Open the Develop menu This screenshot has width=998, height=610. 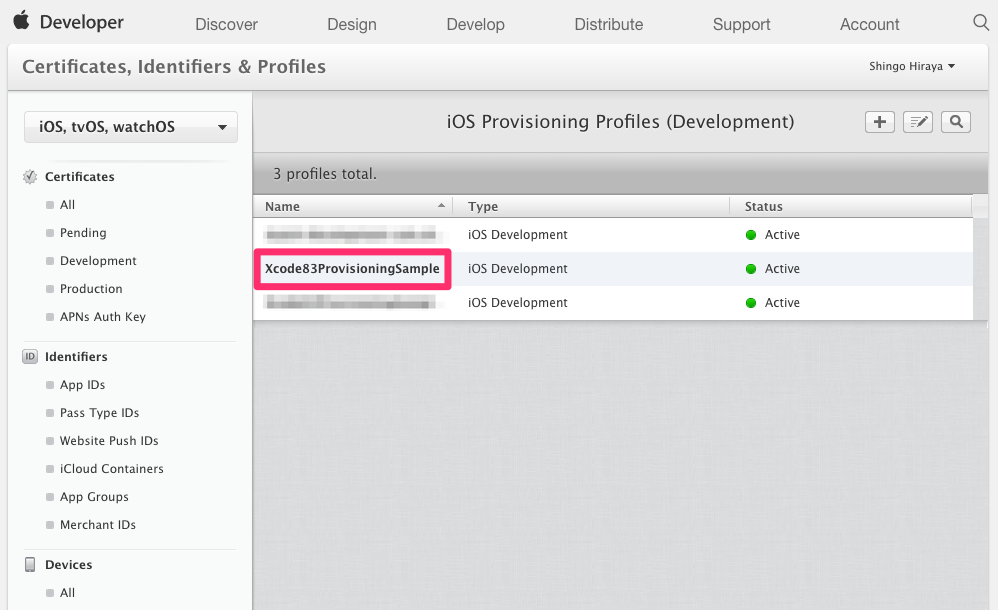click(475, 24)
